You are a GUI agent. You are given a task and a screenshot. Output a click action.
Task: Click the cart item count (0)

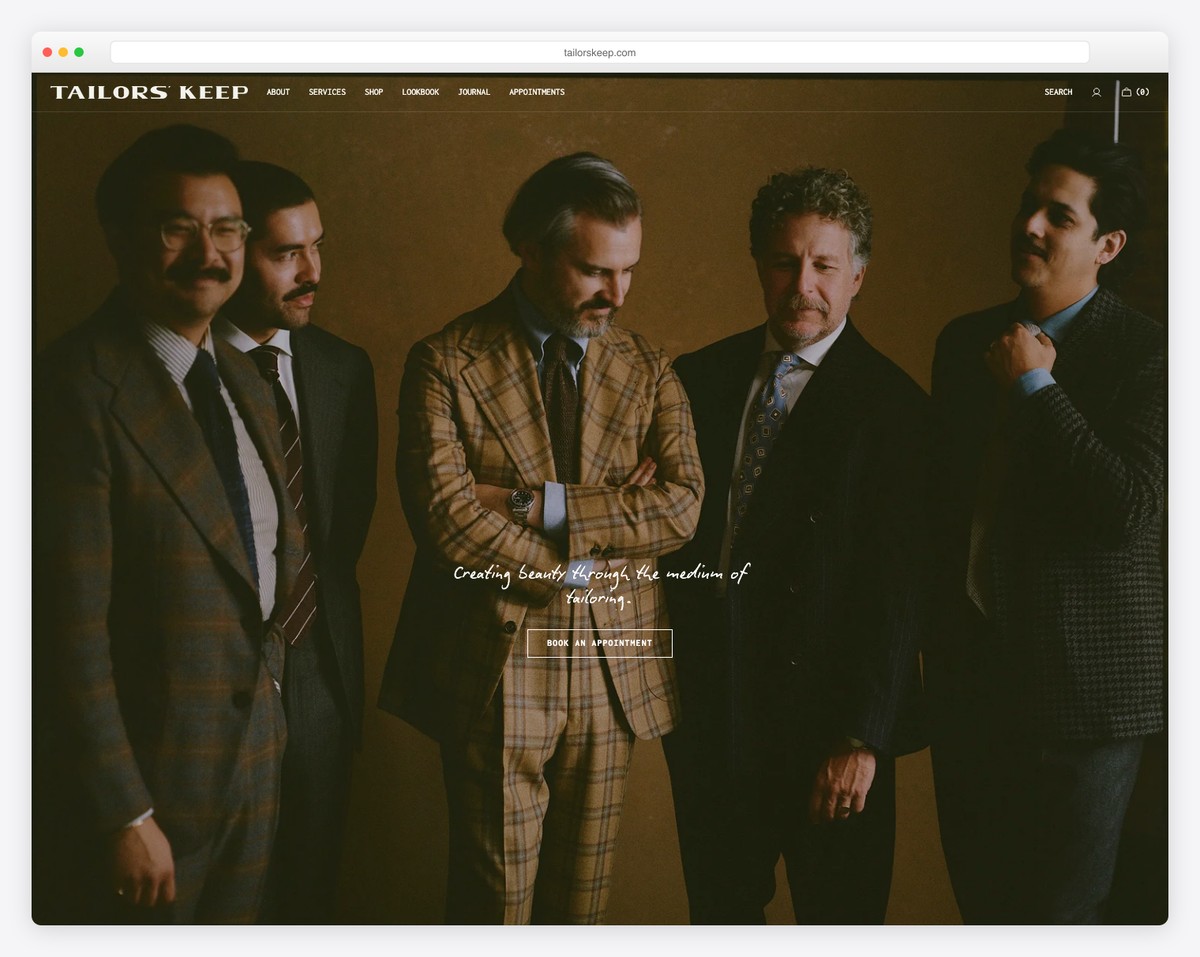tap(1142, 92)
